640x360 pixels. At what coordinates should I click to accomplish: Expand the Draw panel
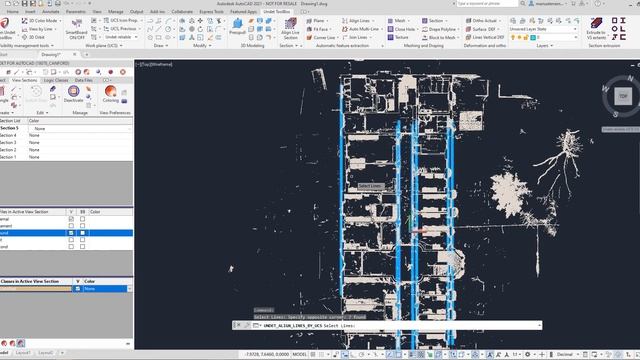[x=161, y=45]
